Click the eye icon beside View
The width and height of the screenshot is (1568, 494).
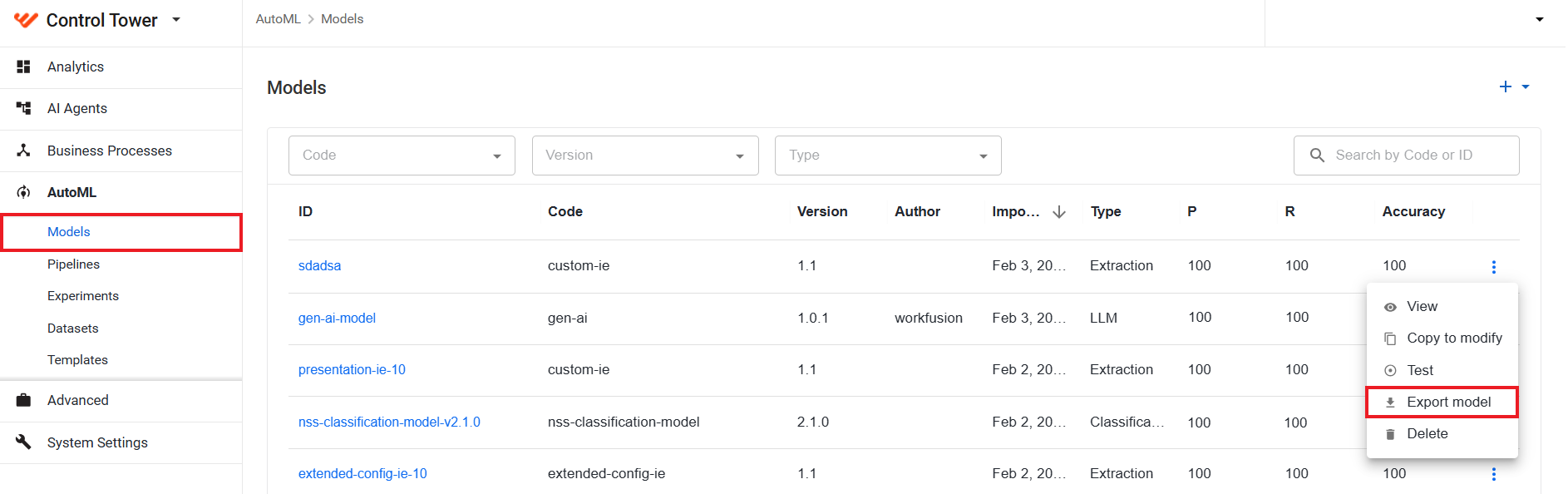(1390, 307)
